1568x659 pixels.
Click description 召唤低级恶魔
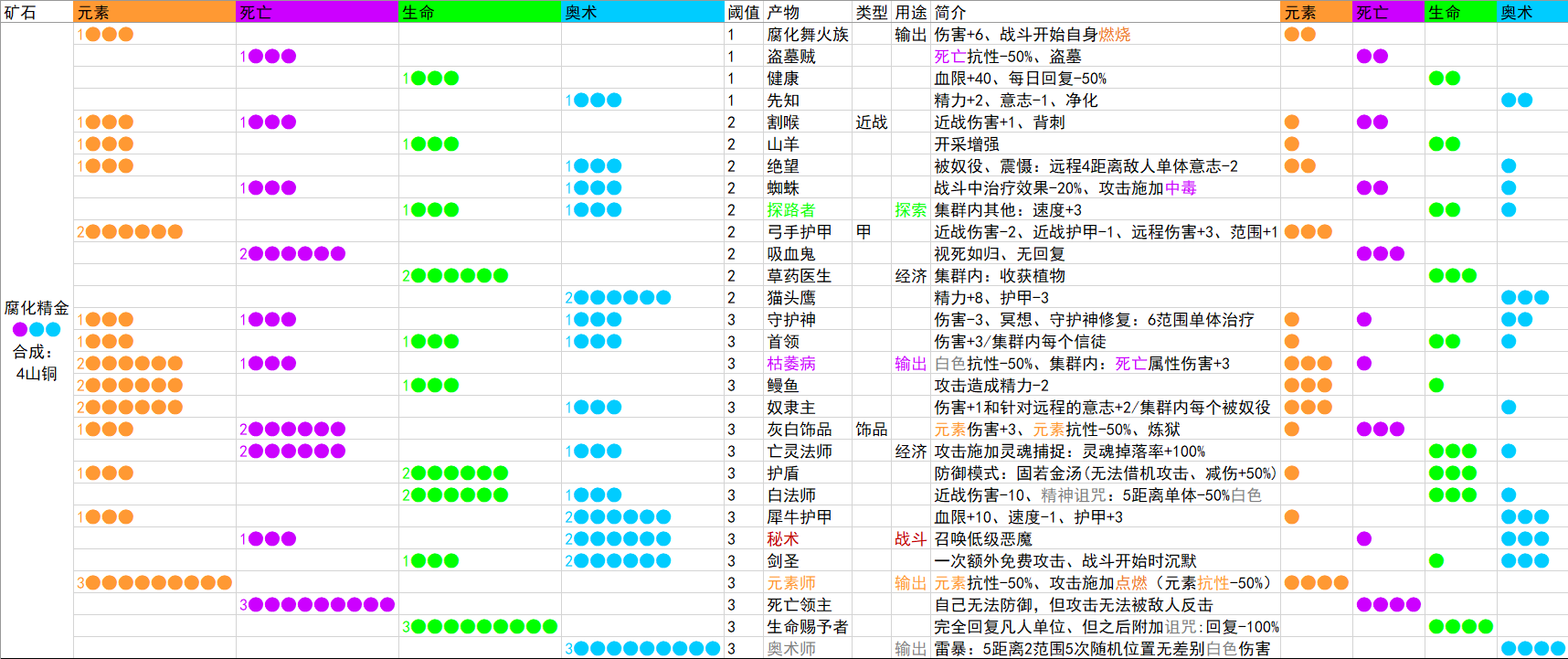pyautogui.click(x=983, y=538)
